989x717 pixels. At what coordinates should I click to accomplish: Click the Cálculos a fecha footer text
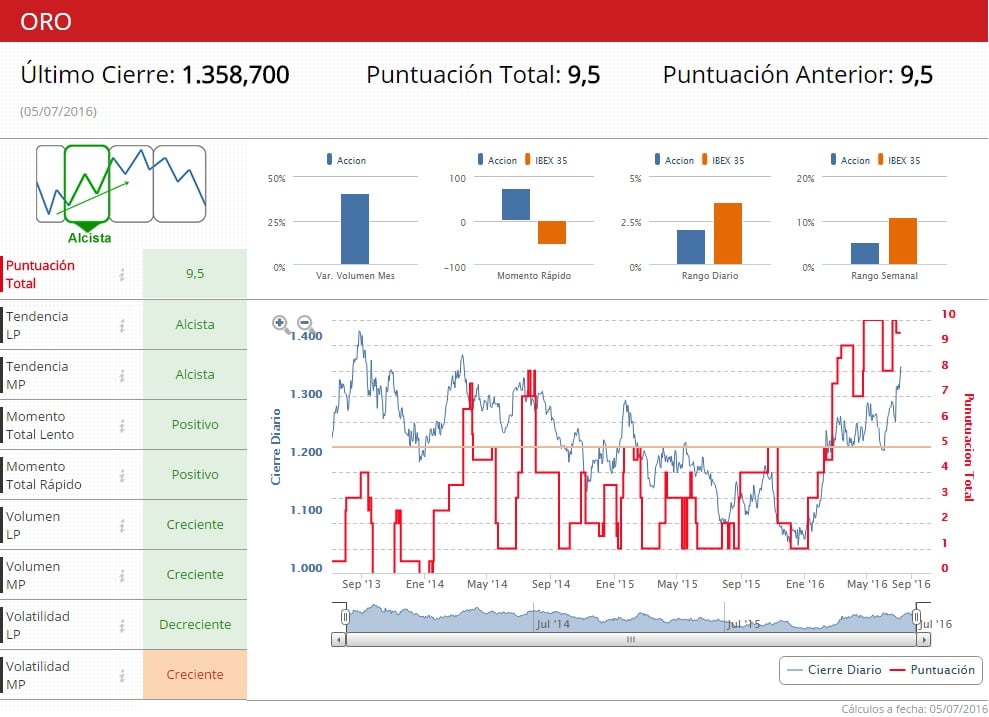point(915,709)
